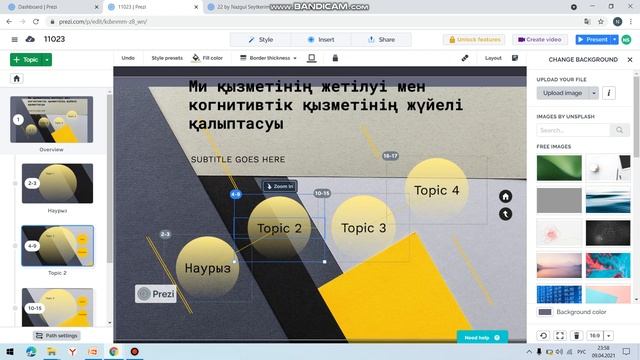640x360 pixels.
Task: Click the Unsplash search magnifier icon
Action: pos(620,130)
